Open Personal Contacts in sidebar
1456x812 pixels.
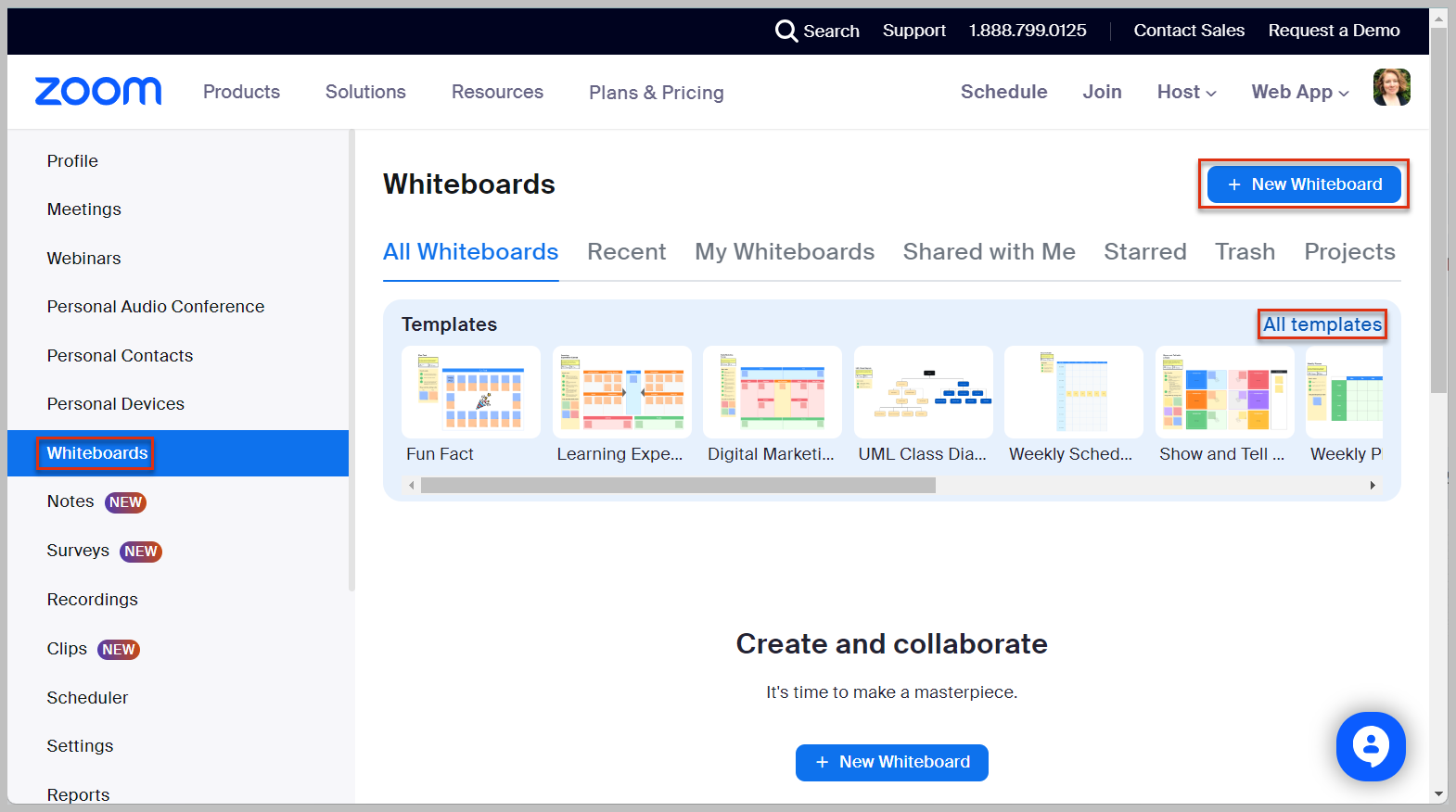pos(121,356)
